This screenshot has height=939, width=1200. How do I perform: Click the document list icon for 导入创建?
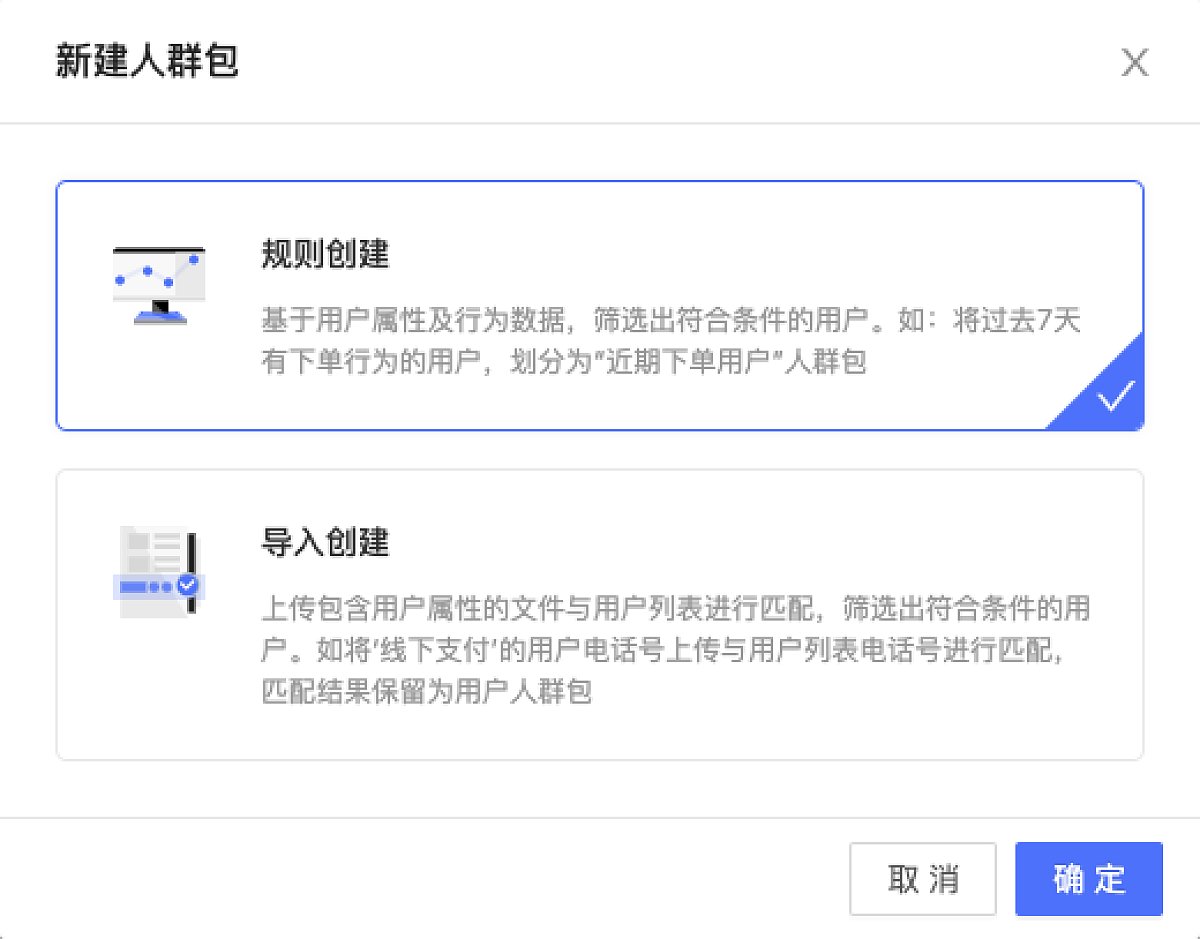pyautogui.click(x=160, y=572)
